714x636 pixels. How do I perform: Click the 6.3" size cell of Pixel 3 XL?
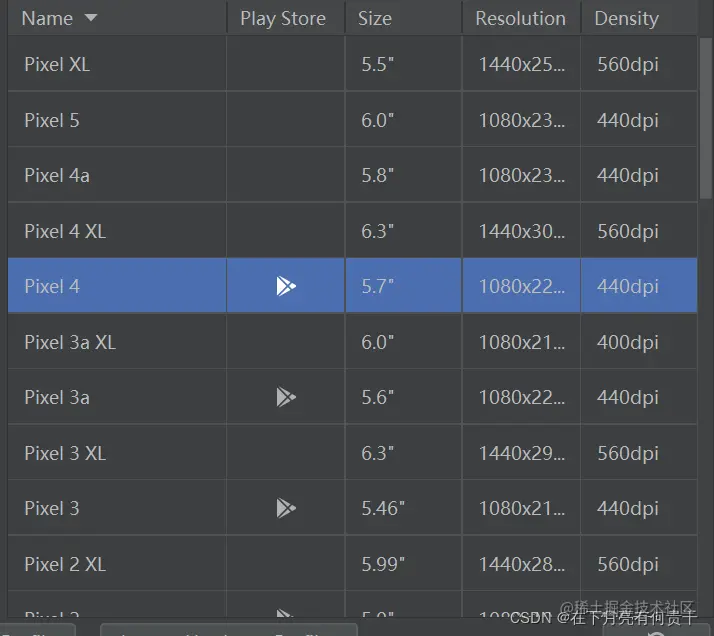click(403, 453)
